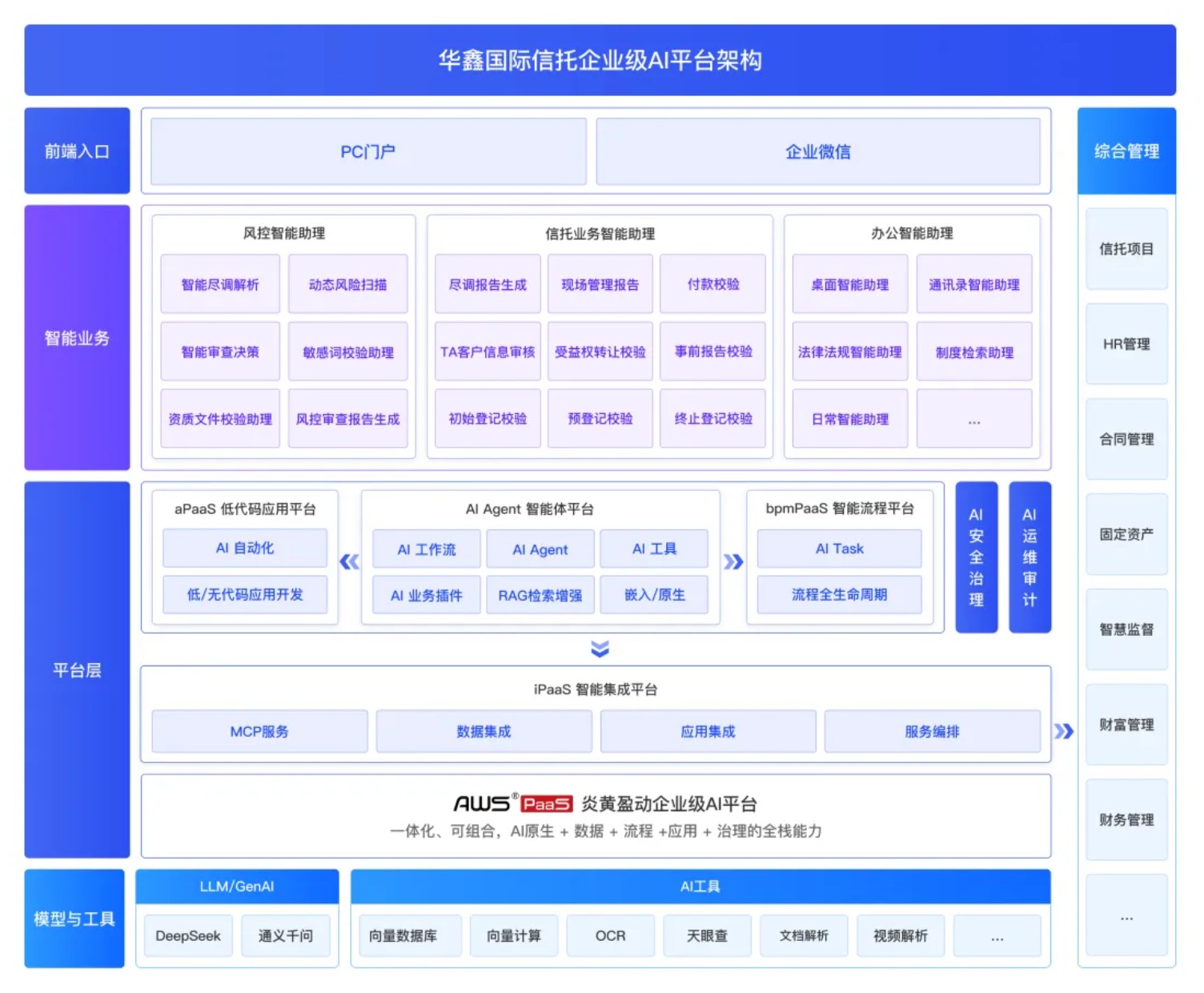This screenshot has height=993, width=1204.
Task: Select HR管理 in the right column
Action: (x=1126, y=344)
